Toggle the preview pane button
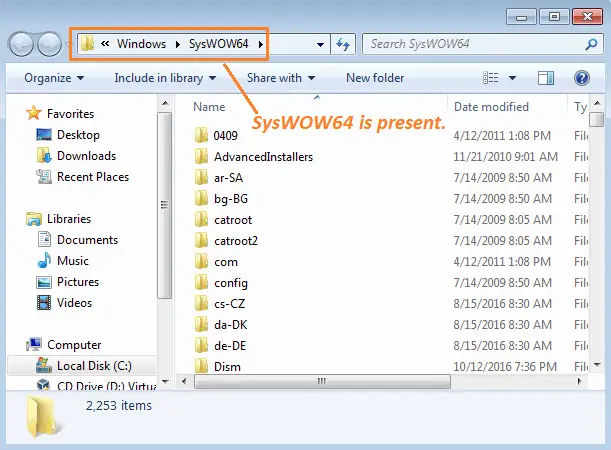This screenshot has width=611, height=450. coord(546,78)
